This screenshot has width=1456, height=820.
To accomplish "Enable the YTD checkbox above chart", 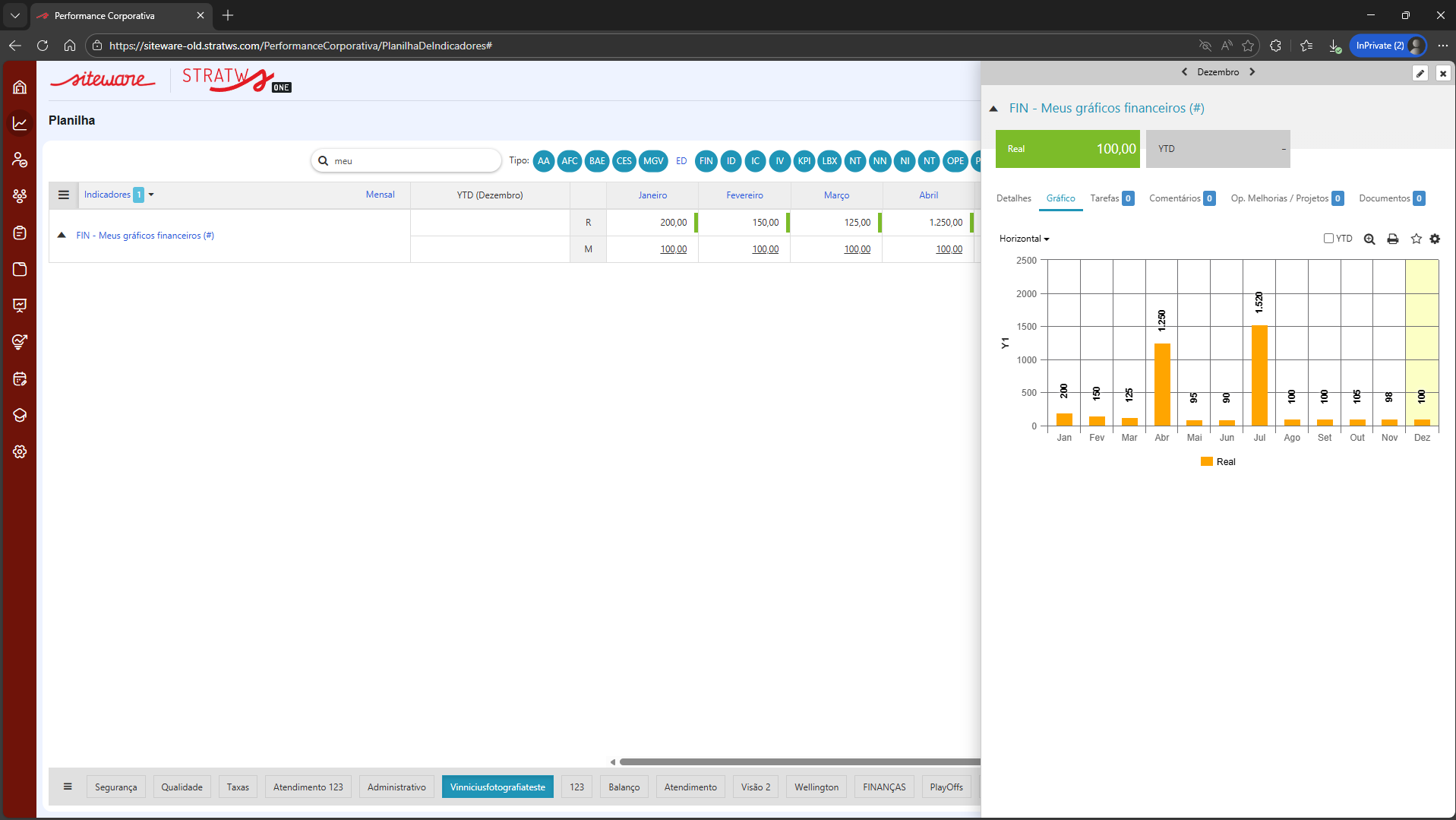I will 1328,238.
